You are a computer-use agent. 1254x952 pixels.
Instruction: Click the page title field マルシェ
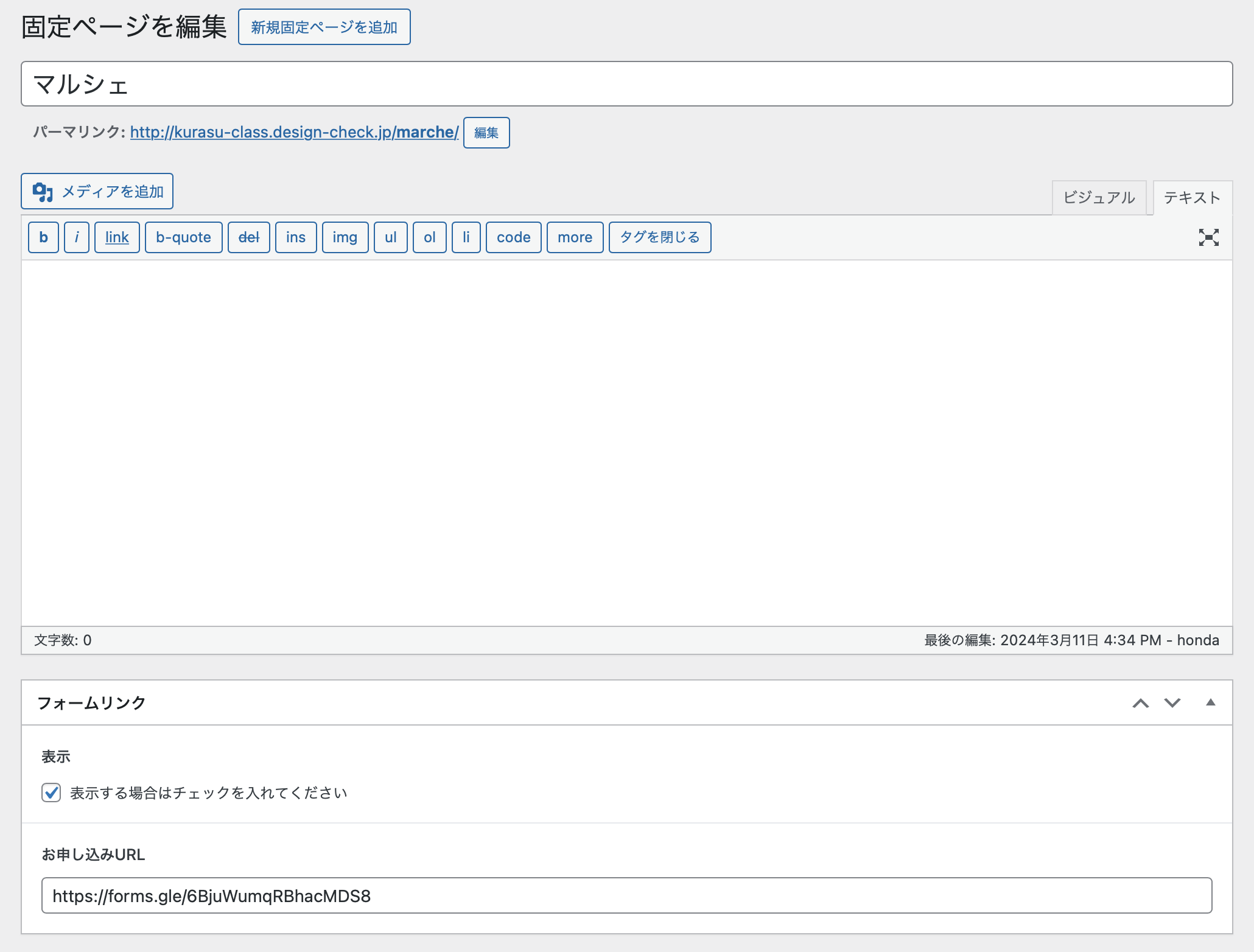coord(626,84)
